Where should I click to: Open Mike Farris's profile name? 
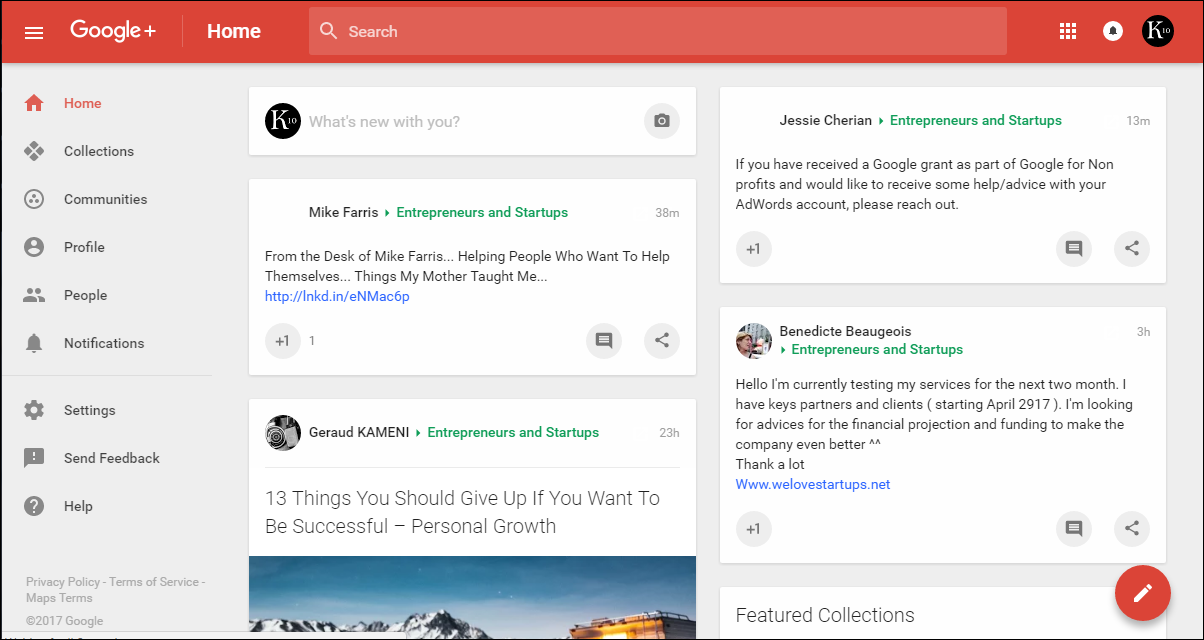click(x=344, y=212)
